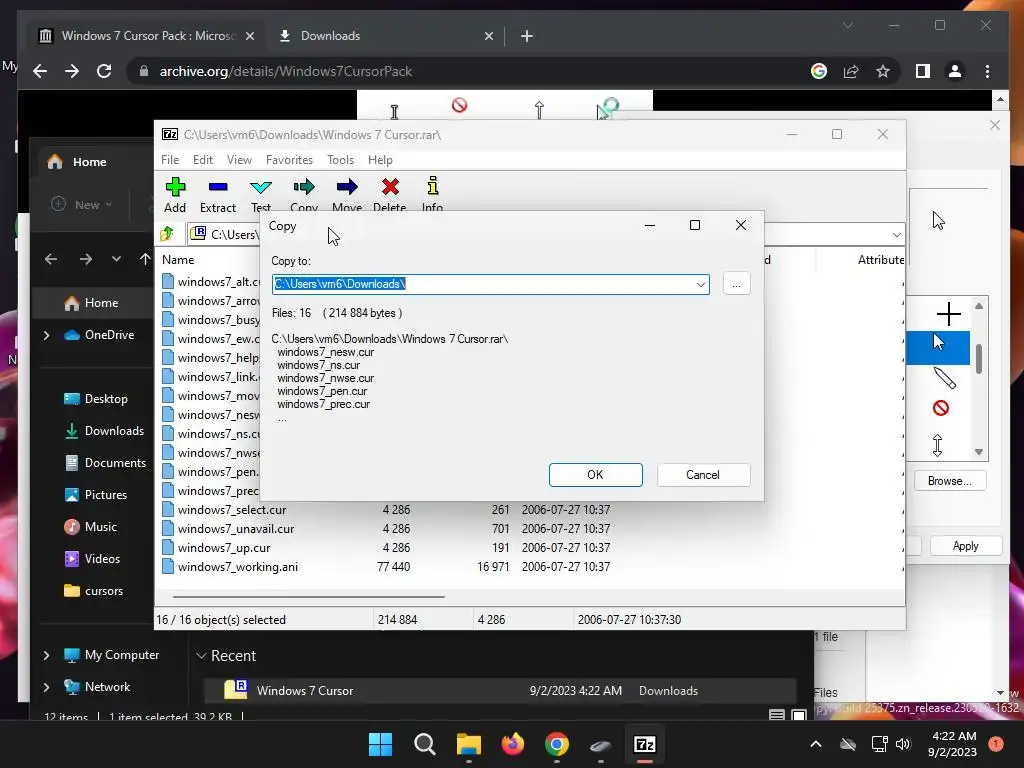Screen dimensions: 1024x768
Task: Click the up-folder icon in 7-Zip address bar
Action: click(x=167, y=233)
